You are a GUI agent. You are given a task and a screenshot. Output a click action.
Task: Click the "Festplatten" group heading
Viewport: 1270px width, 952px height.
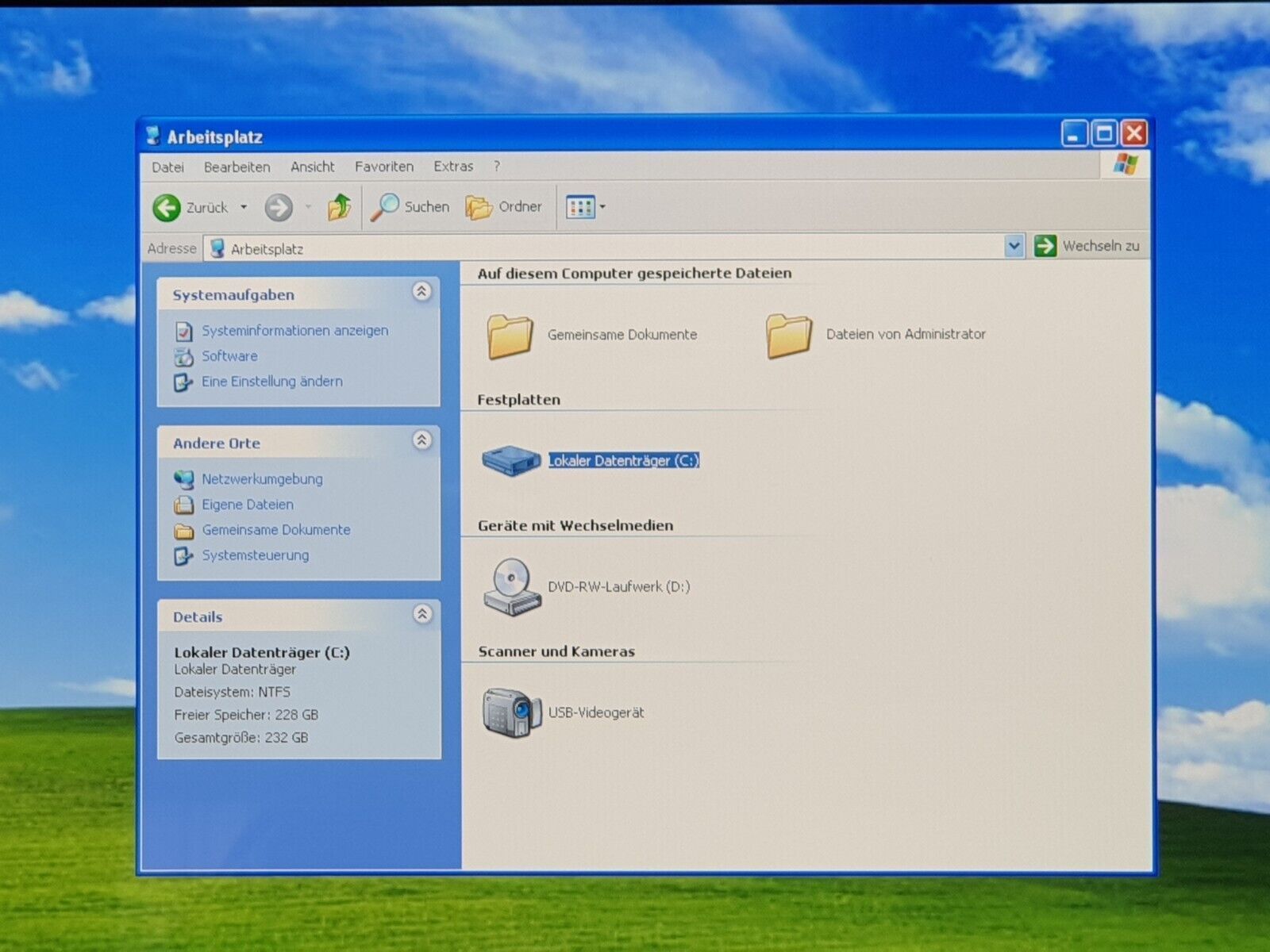click(x=519, y=400)
